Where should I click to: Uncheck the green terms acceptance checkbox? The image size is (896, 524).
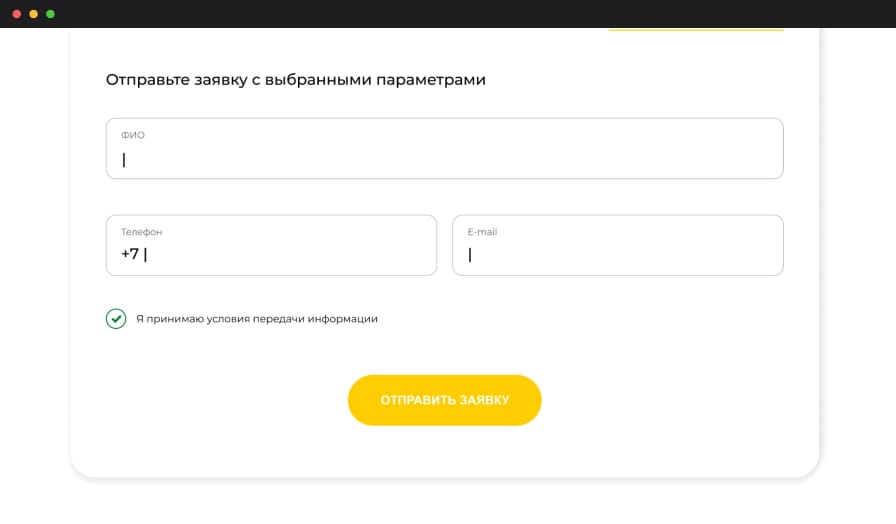click(116, 319)
